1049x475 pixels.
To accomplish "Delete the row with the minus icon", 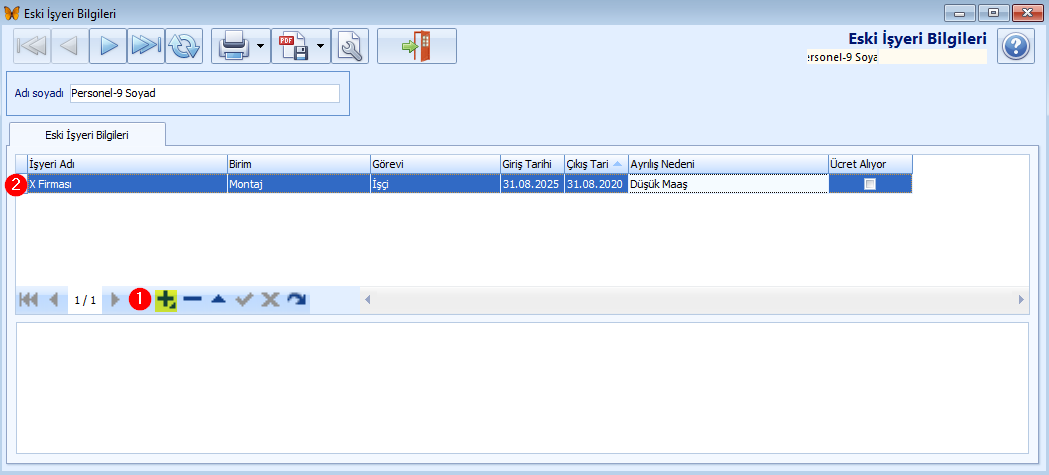I will (193, 299).
